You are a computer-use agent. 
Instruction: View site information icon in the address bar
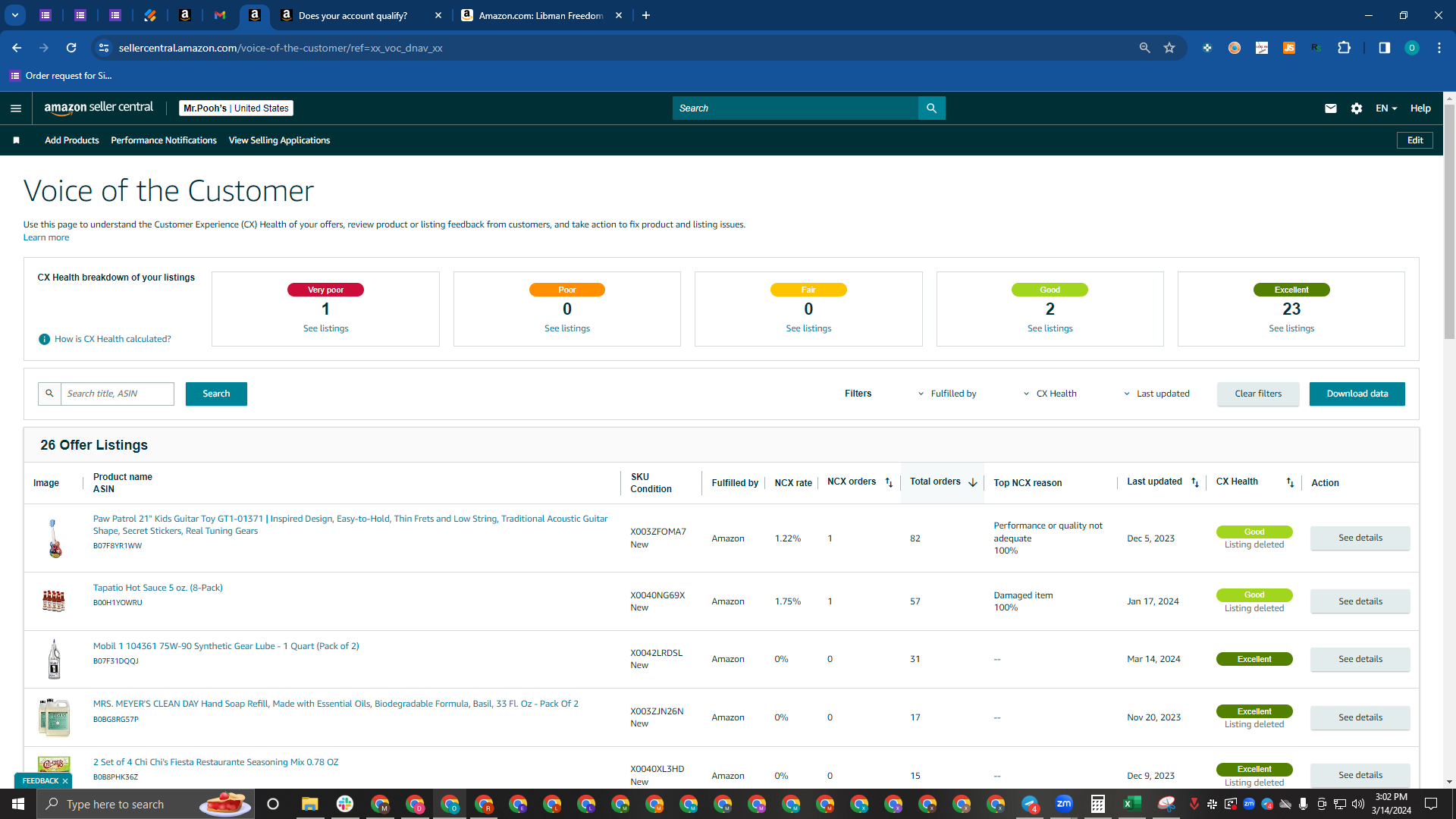tap(104, 48)
